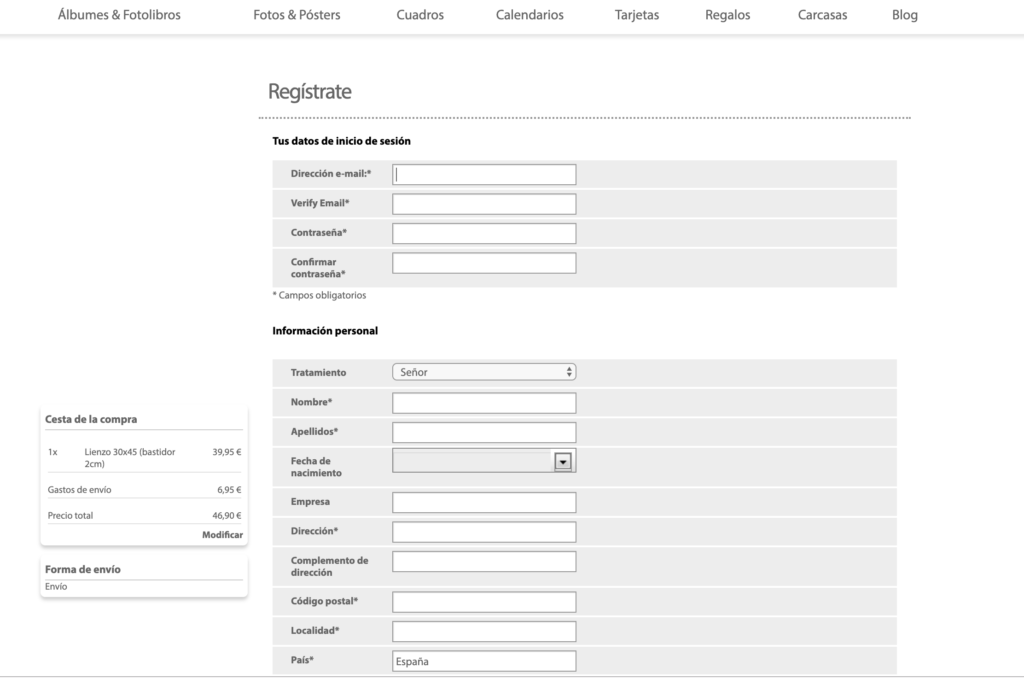Image resolution: width=1024 pixels, height=679 pixels.
Task: Open the Tratamiento dropdown showing Señor
Action: pos(484,372)
